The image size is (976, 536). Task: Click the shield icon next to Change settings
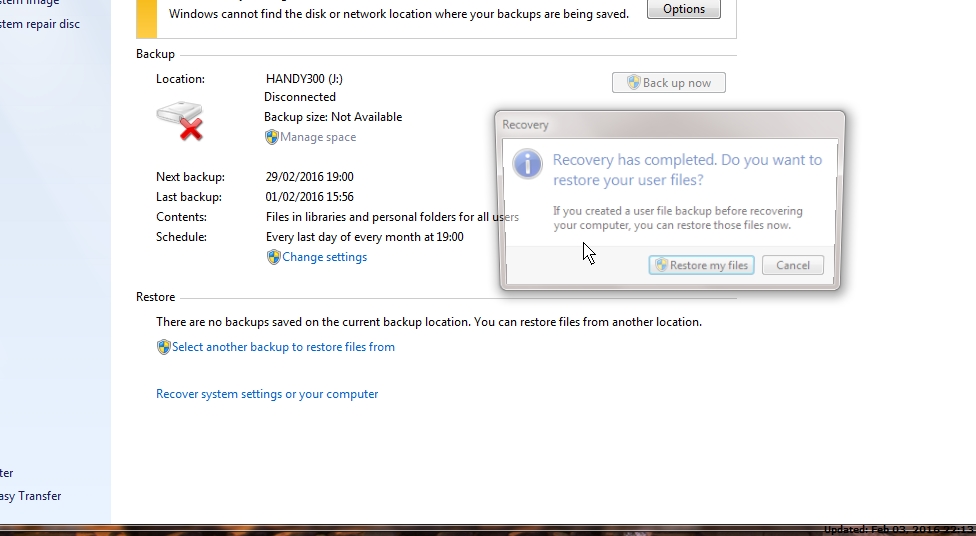tap(273, 257)
